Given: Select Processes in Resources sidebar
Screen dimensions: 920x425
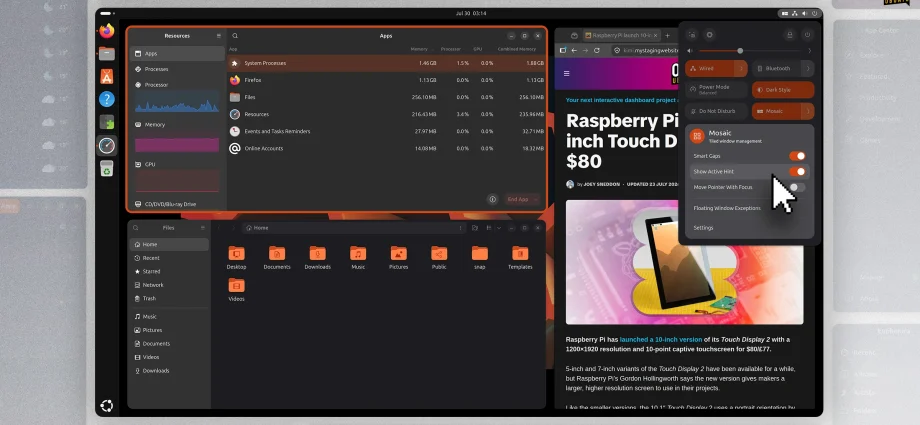Looking at the screenshot, I should tap(177, 69).
